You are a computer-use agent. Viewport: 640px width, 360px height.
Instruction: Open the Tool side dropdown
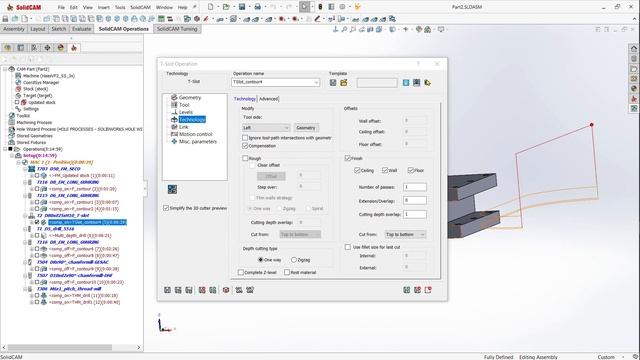point(266,128)
